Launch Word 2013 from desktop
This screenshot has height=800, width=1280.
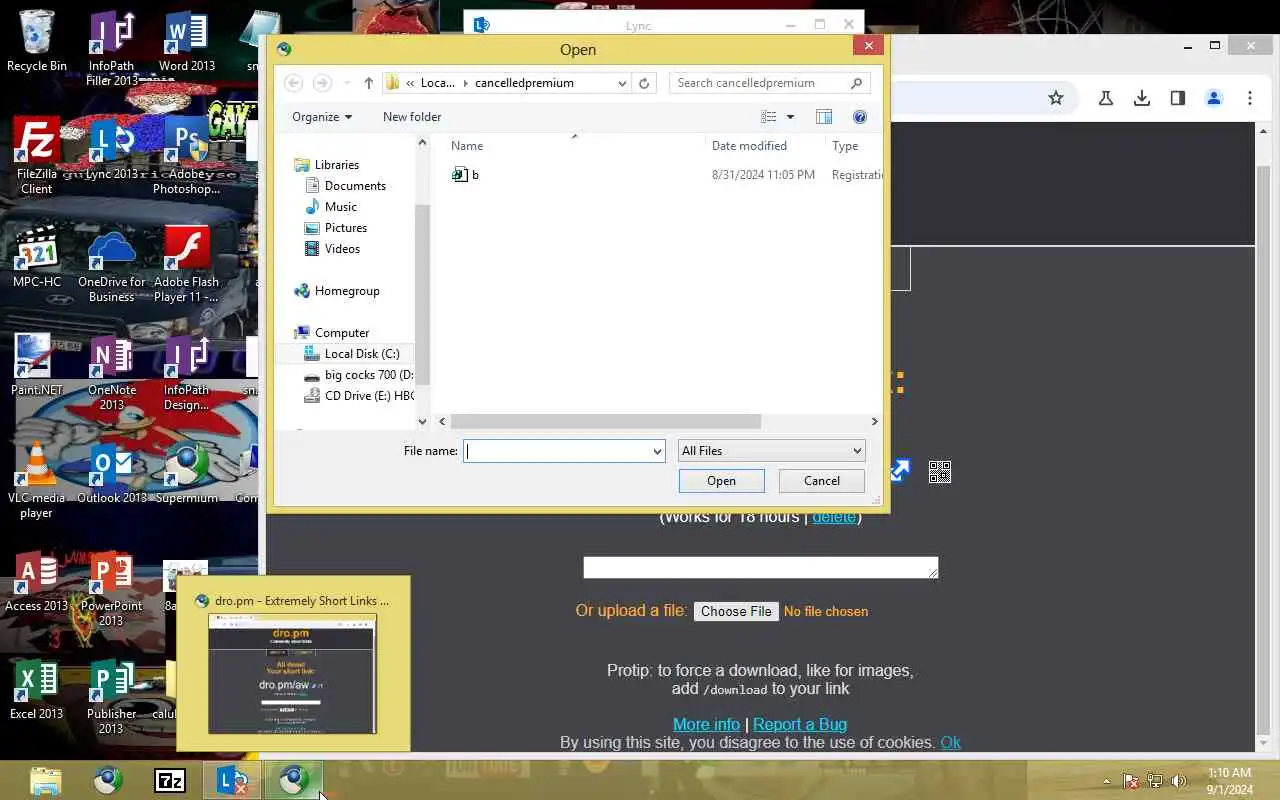point(186,42)
